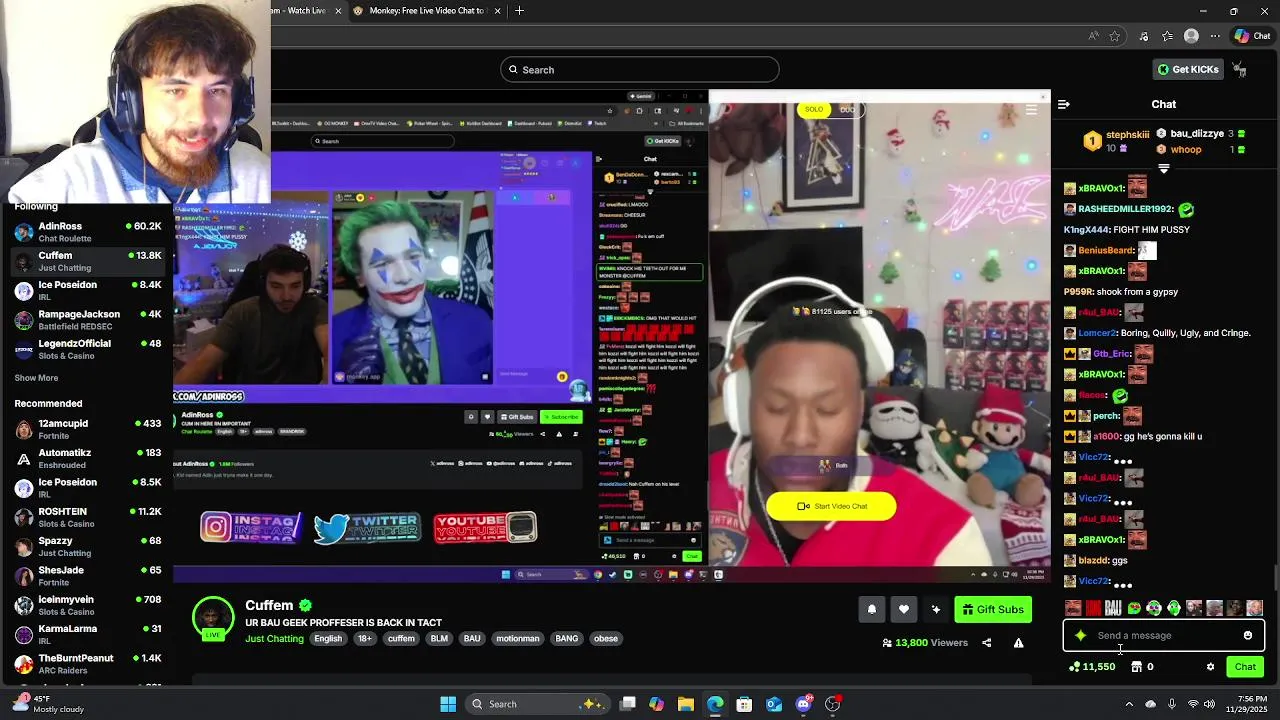Screen dimensions: 1280x720
Task: Click the chat scrollbar
Action: [x=1275, y=577]
